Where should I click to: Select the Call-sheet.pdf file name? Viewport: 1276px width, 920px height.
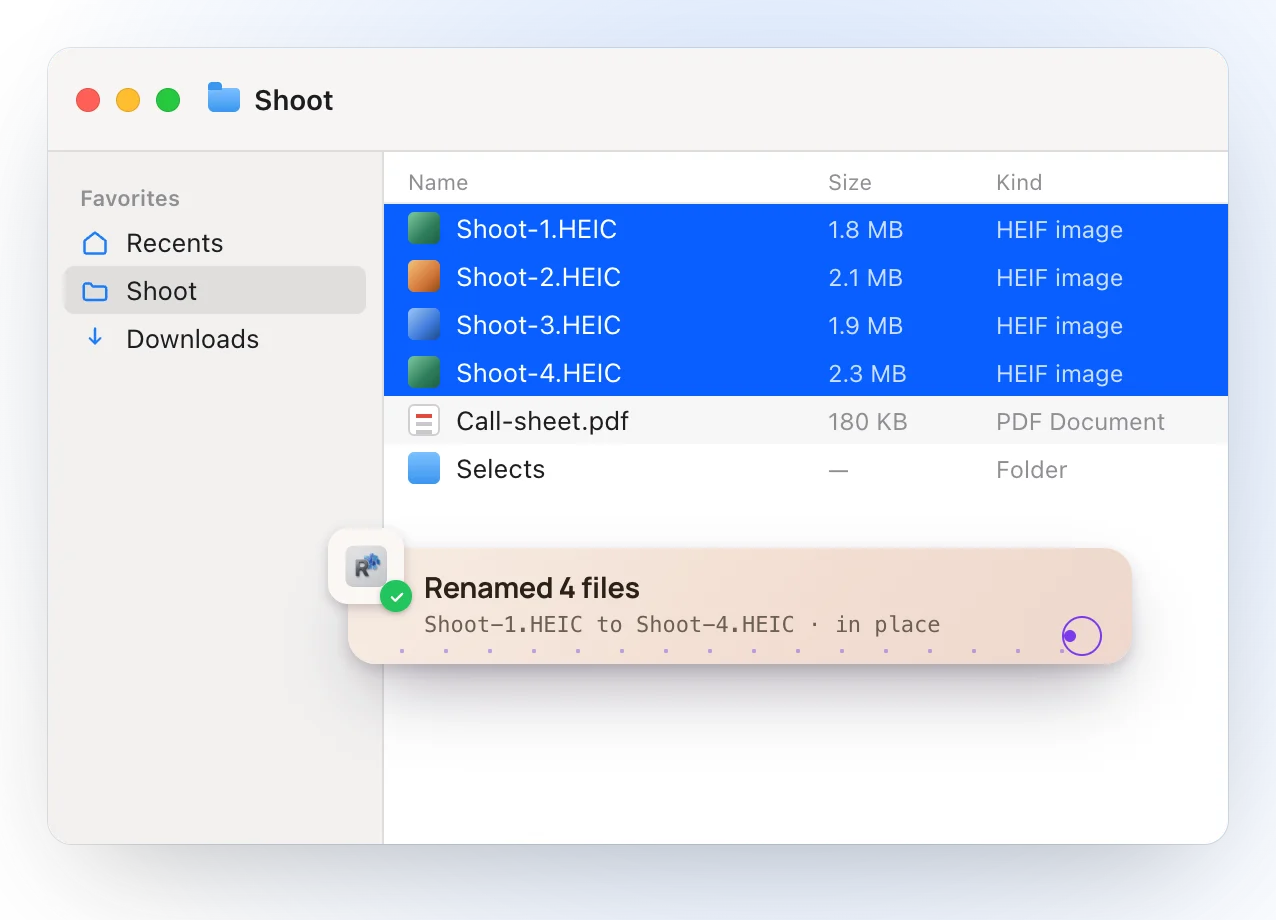[x=542, y=421]
